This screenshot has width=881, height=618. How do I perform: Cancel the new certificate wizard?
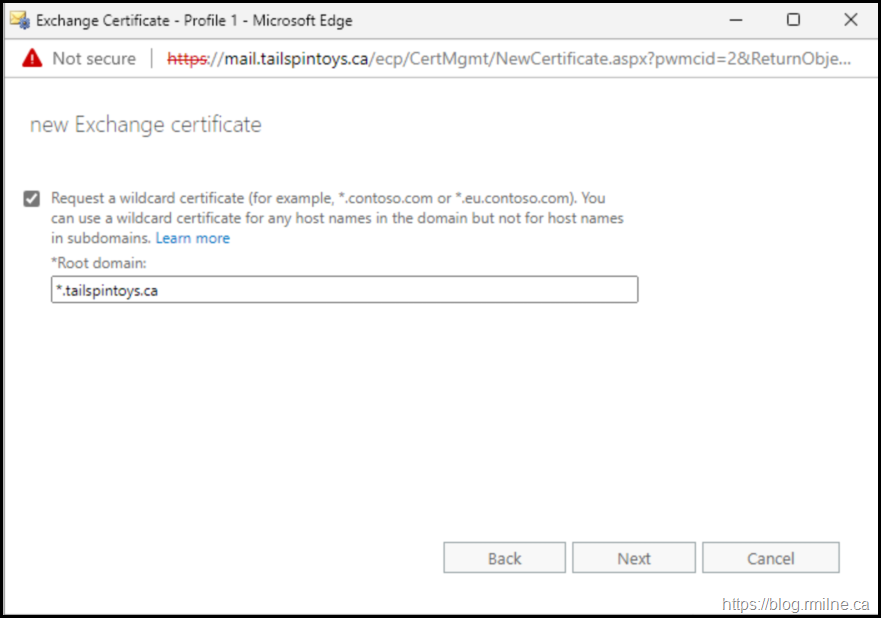[x=770, y=558]
